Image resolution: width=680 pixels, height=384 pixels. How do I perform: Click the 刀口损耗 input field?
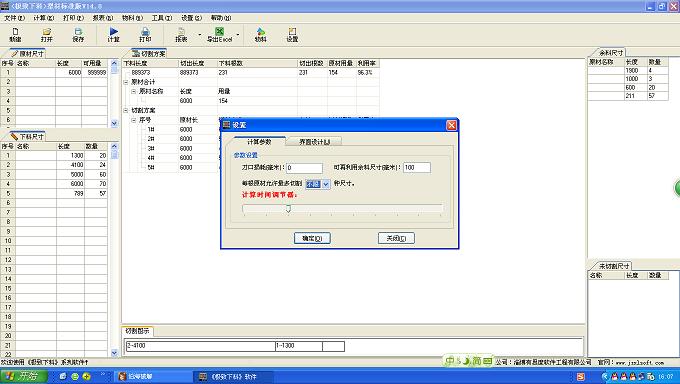click(304, 167)
